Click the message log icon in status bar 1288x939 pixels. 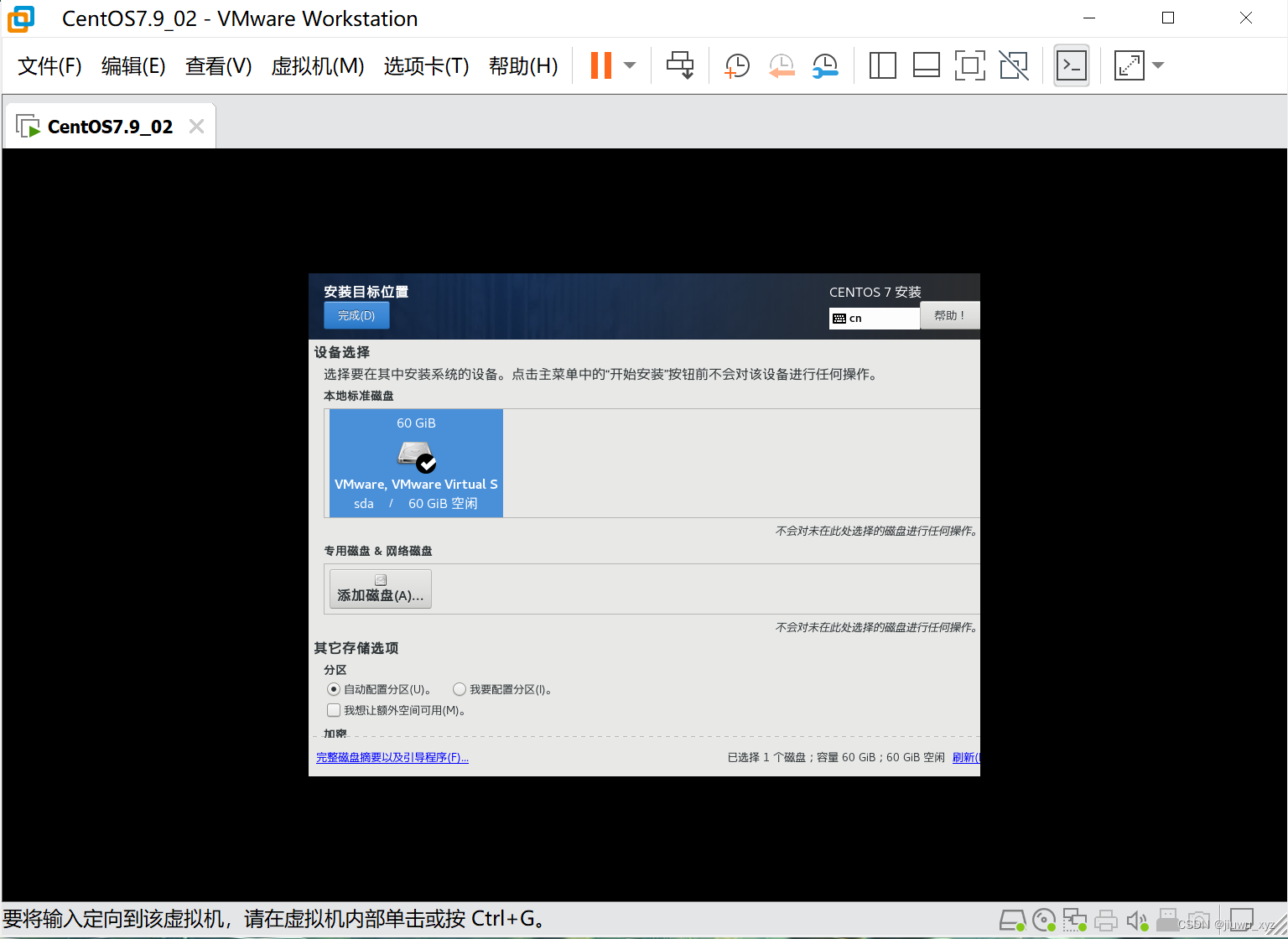1241,920
